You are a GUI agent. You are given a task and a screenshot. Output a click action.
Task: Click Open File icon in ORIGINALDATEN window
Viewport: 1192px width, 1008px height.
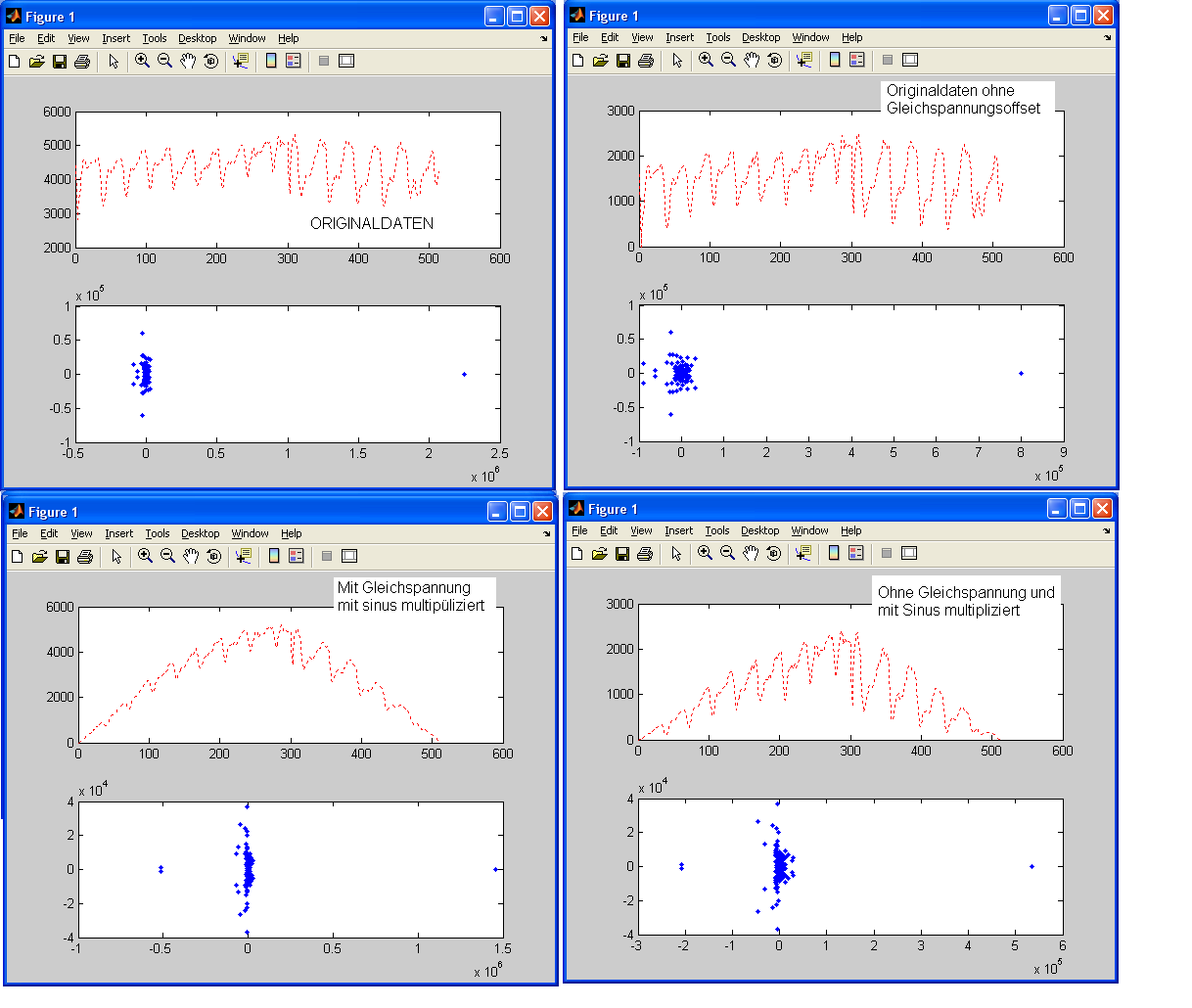[x=36, y=61]
